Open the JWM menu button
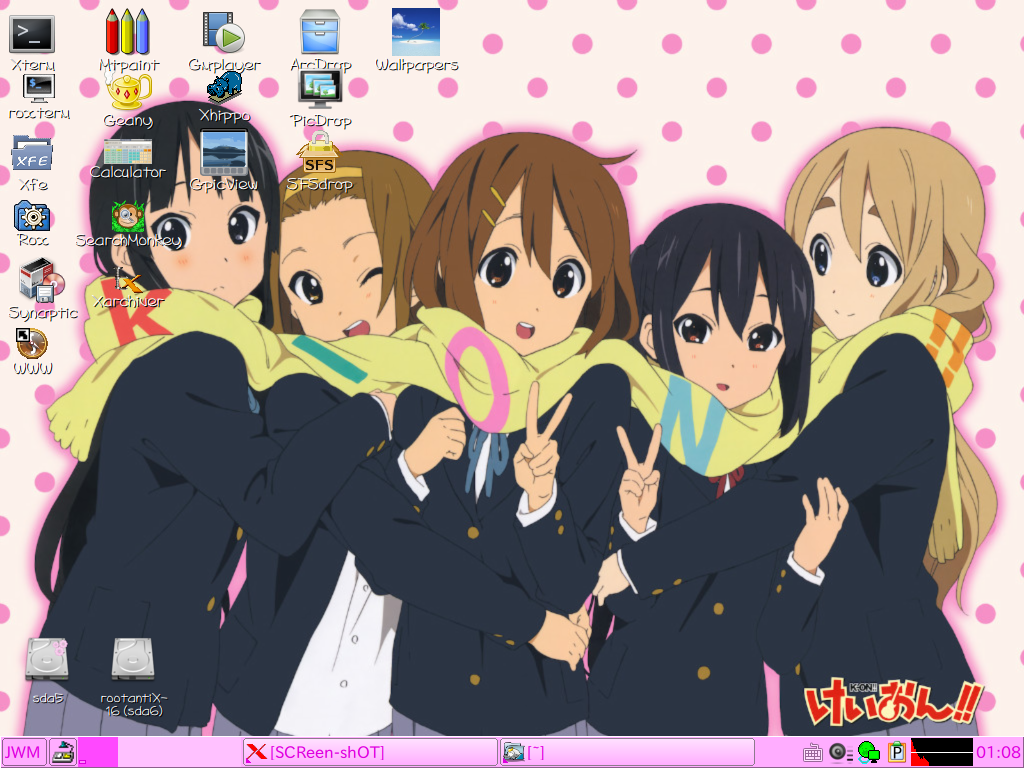 pos(24,752)
